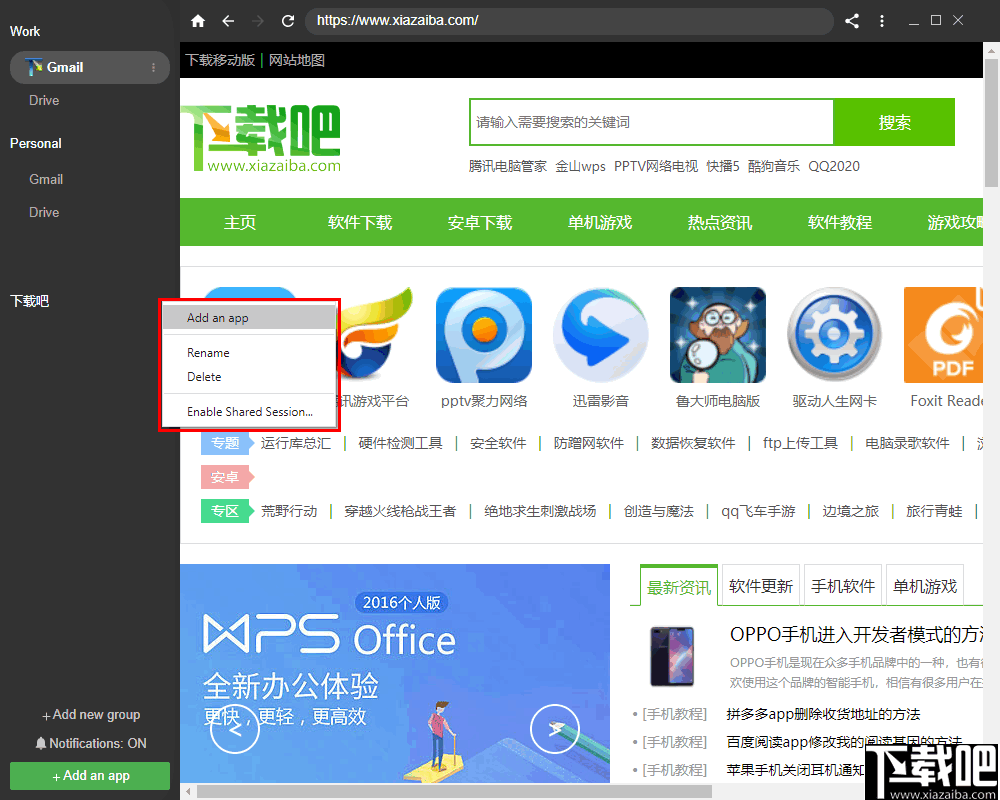This screenshot has width=1000, height=800.
Task: Switch to the 单机游戏 tab
Action: pos(925,586)
